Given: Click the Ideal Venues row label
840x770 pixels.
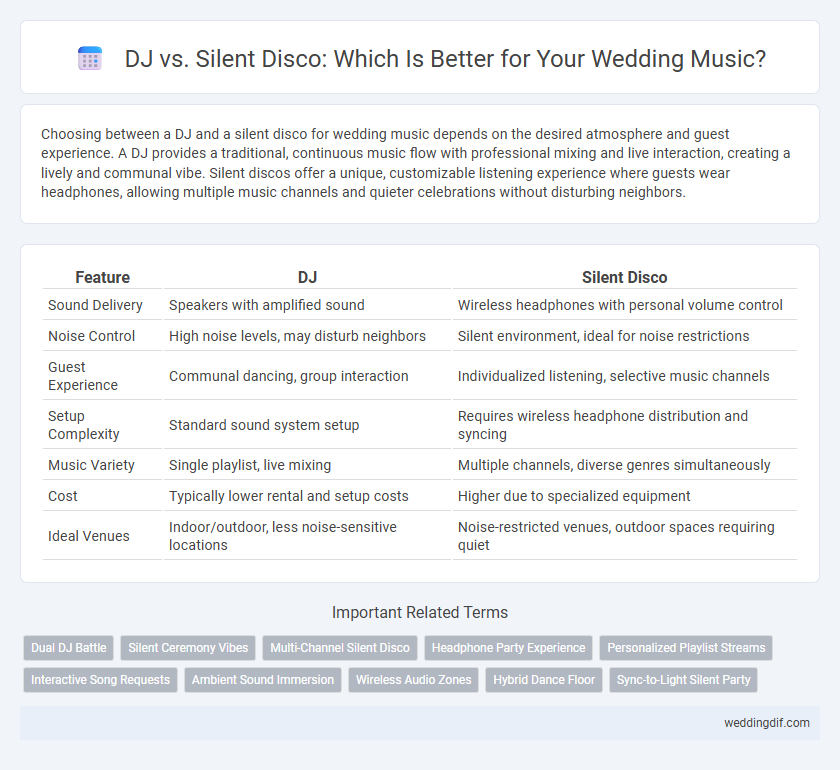Looking at the screenshot, I should [89, 536].
